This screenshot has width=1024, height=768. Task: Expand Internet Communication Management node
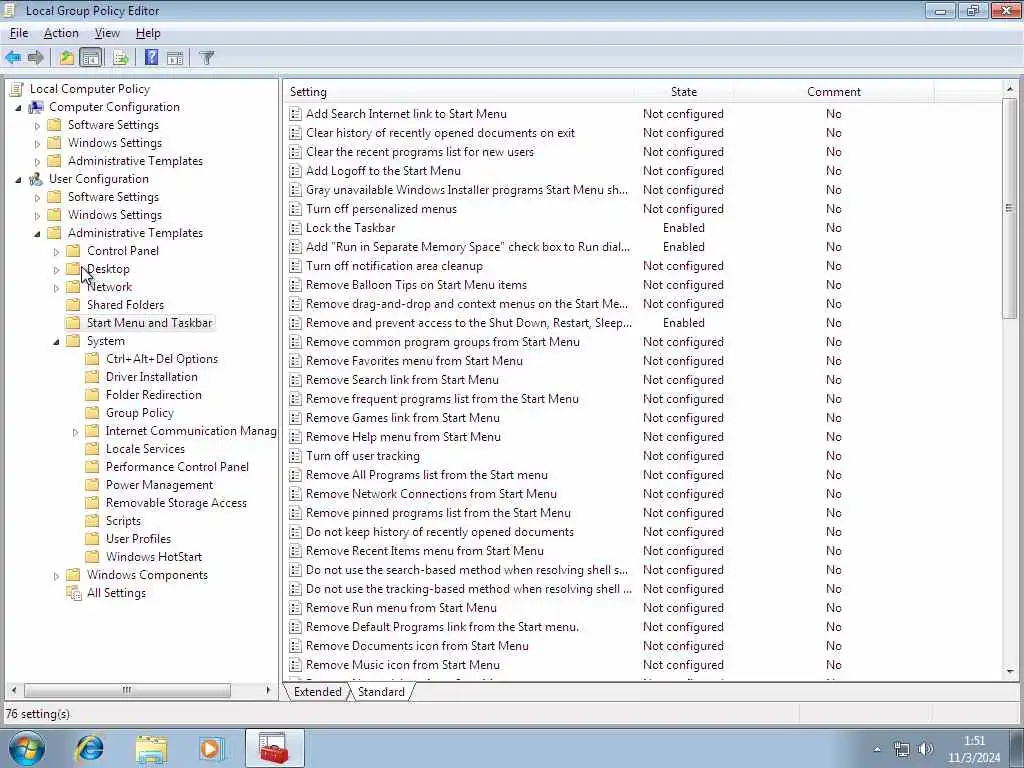click(75, 432)
